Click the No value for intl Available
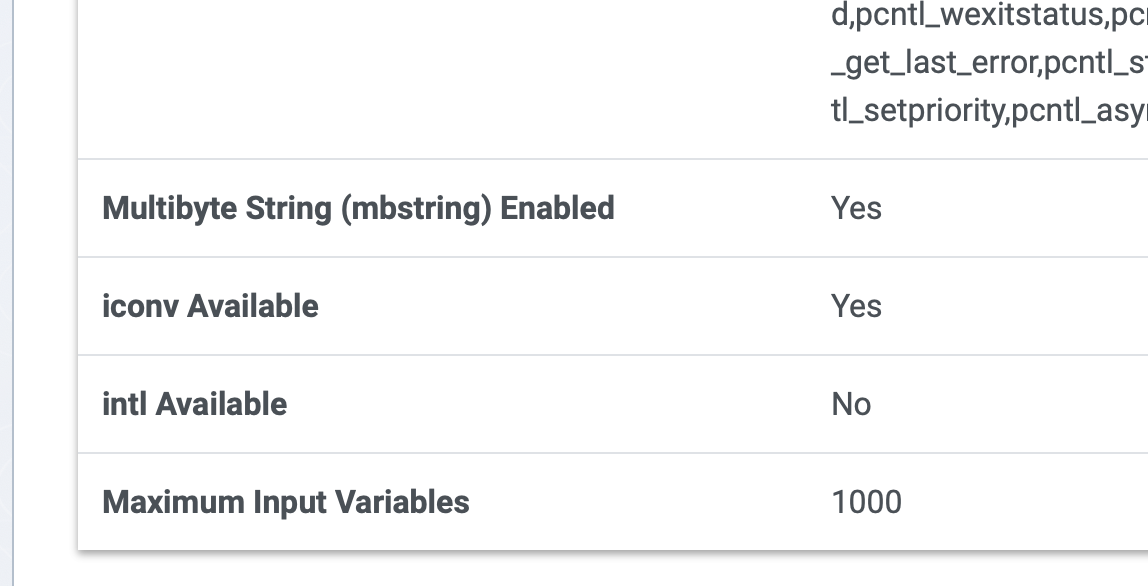This screenshot has height=586, width=1148. coord(851,404)
